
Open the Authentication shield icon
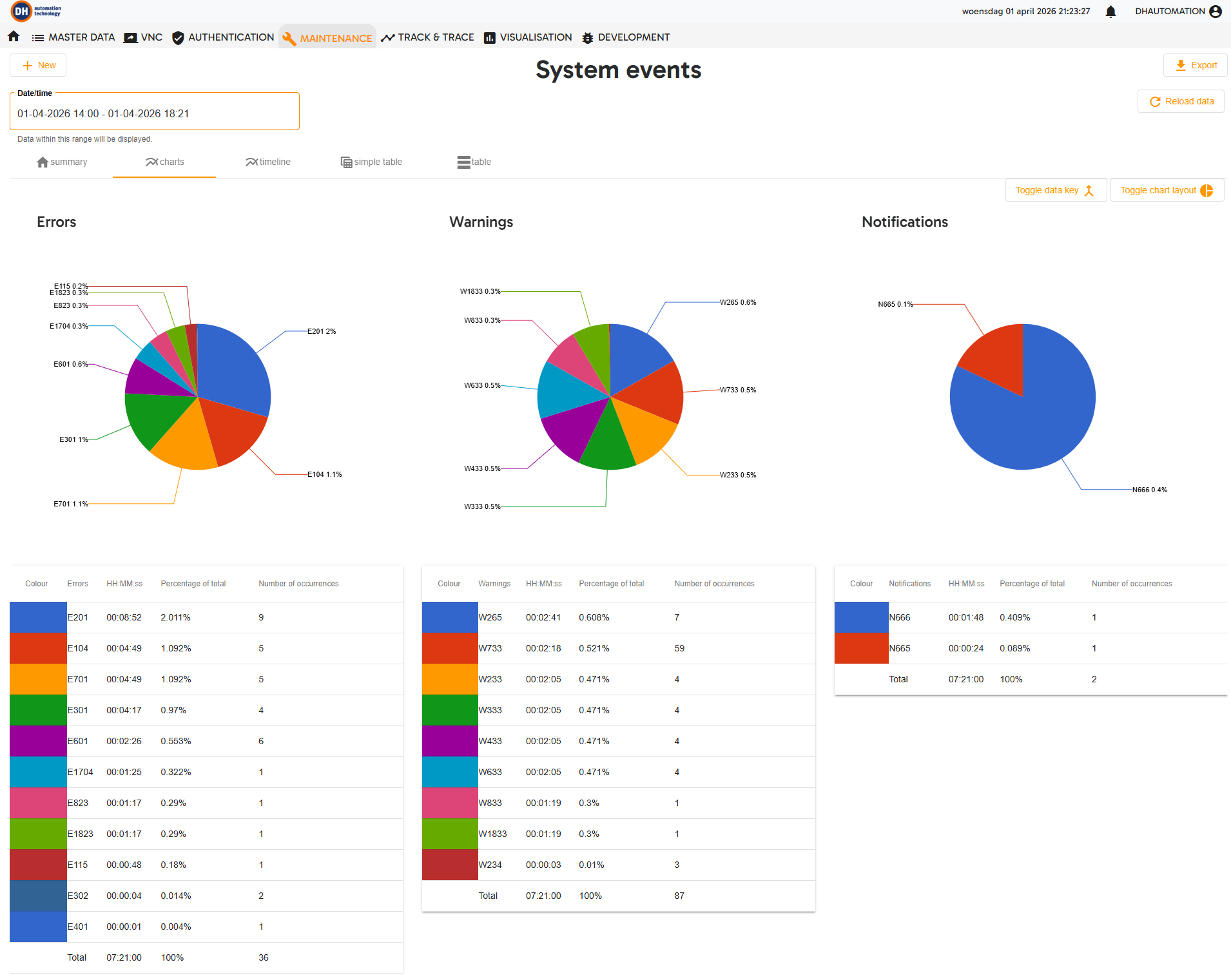click(x=178, y=38)
